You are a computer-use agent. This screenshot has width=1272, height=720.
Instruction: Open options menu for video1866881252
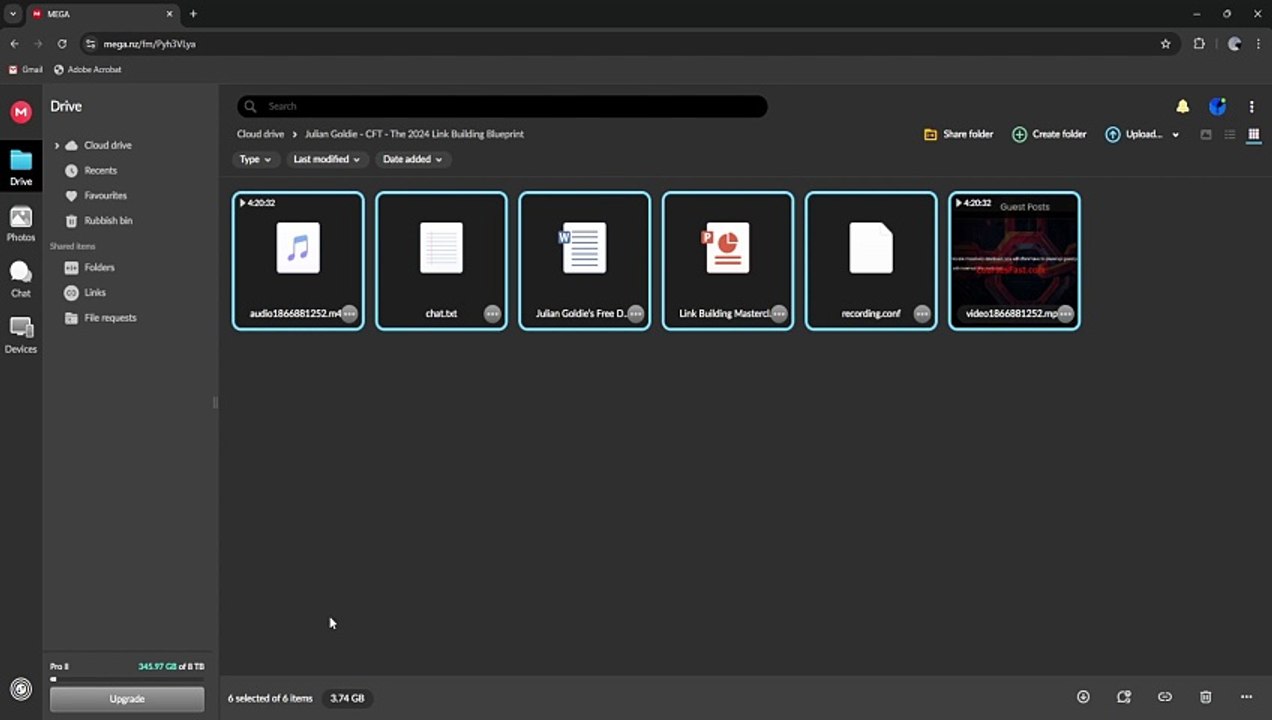click(x=1066, y=314)
